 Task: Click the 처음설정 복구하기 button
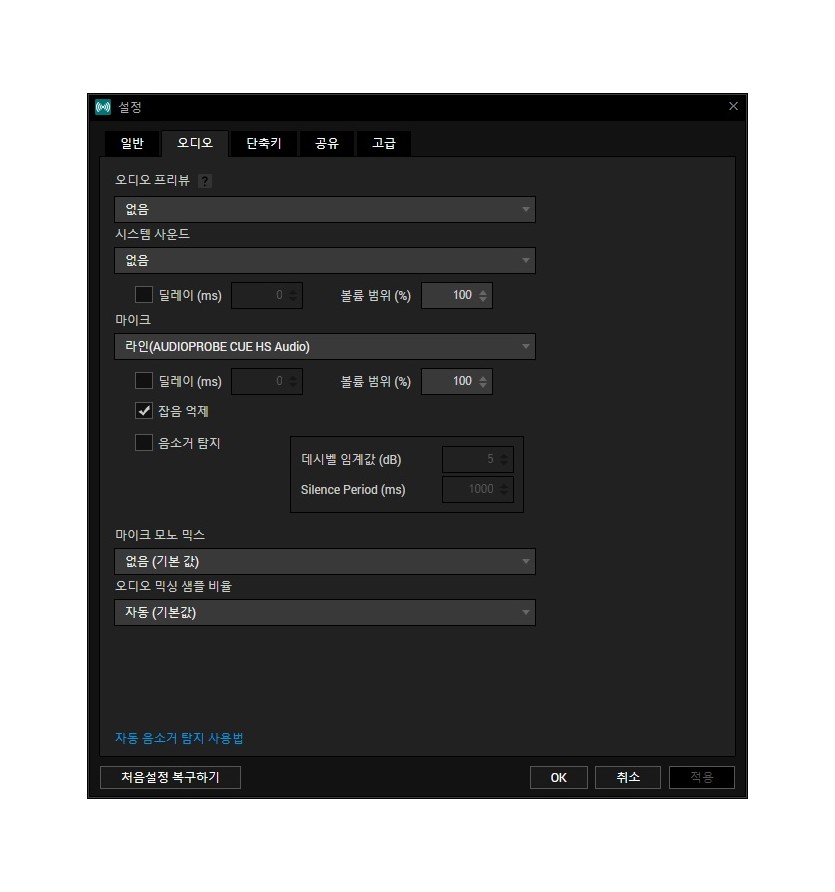[x=170, y=777]
